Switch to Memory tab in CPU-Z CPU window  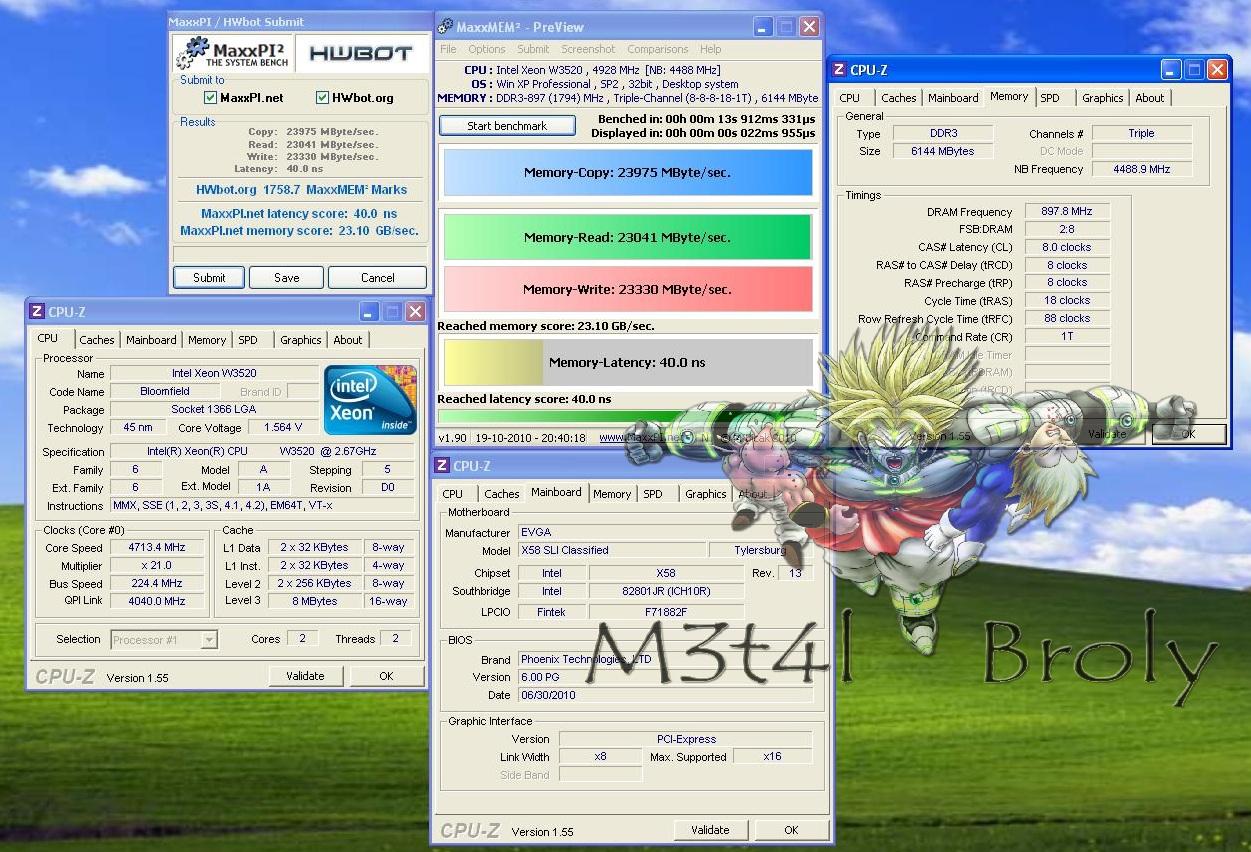tap(207, 340)
